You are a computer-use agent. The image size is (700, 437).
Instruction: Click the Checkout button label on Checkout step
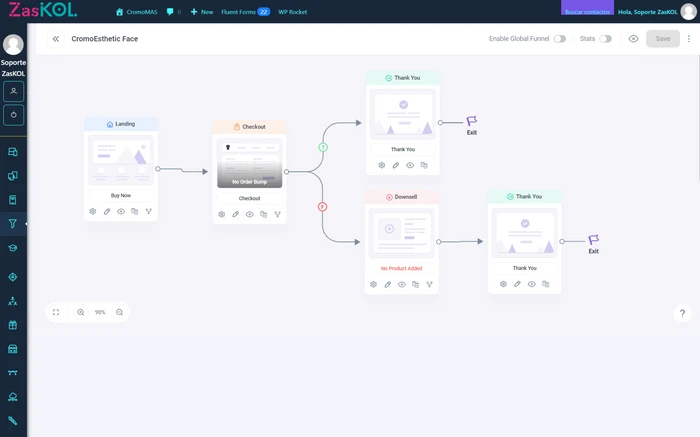click(250, 198)
